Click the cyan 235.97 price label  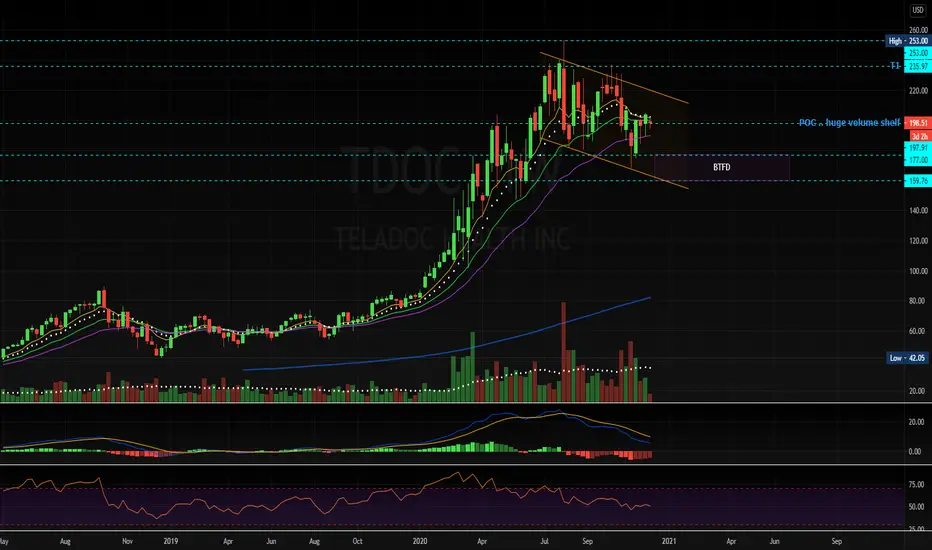pyautogui.click(x=917, y=67)
